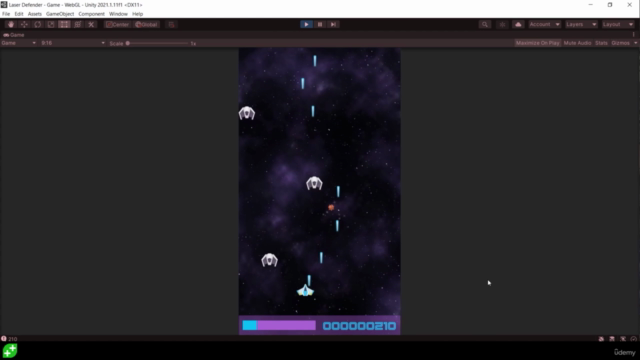This screenshot has width=640, height=360.
Task: Toggle grid snapping icon beside the Global button
Action: click(x=171, y=24)
